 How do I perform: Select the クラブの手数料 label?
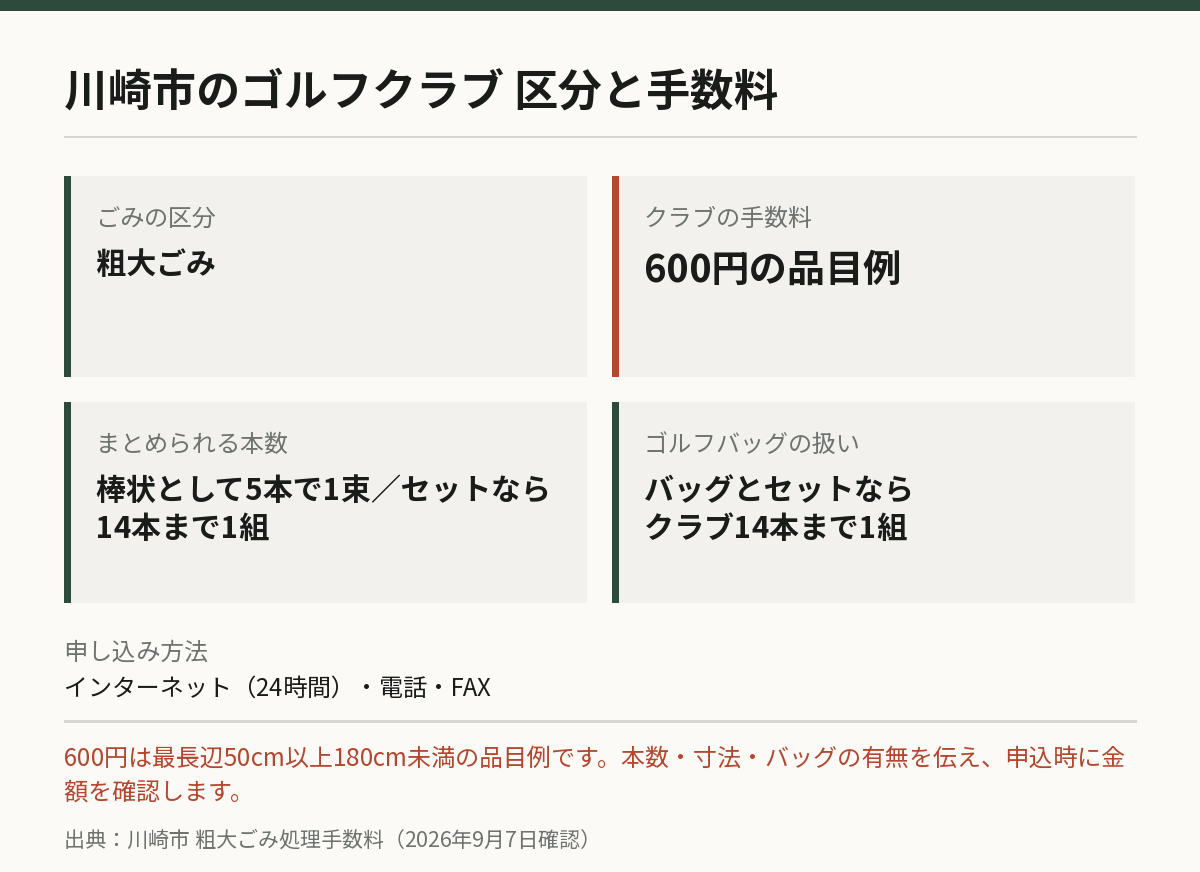pyautogui.click(x=728, y=217)
